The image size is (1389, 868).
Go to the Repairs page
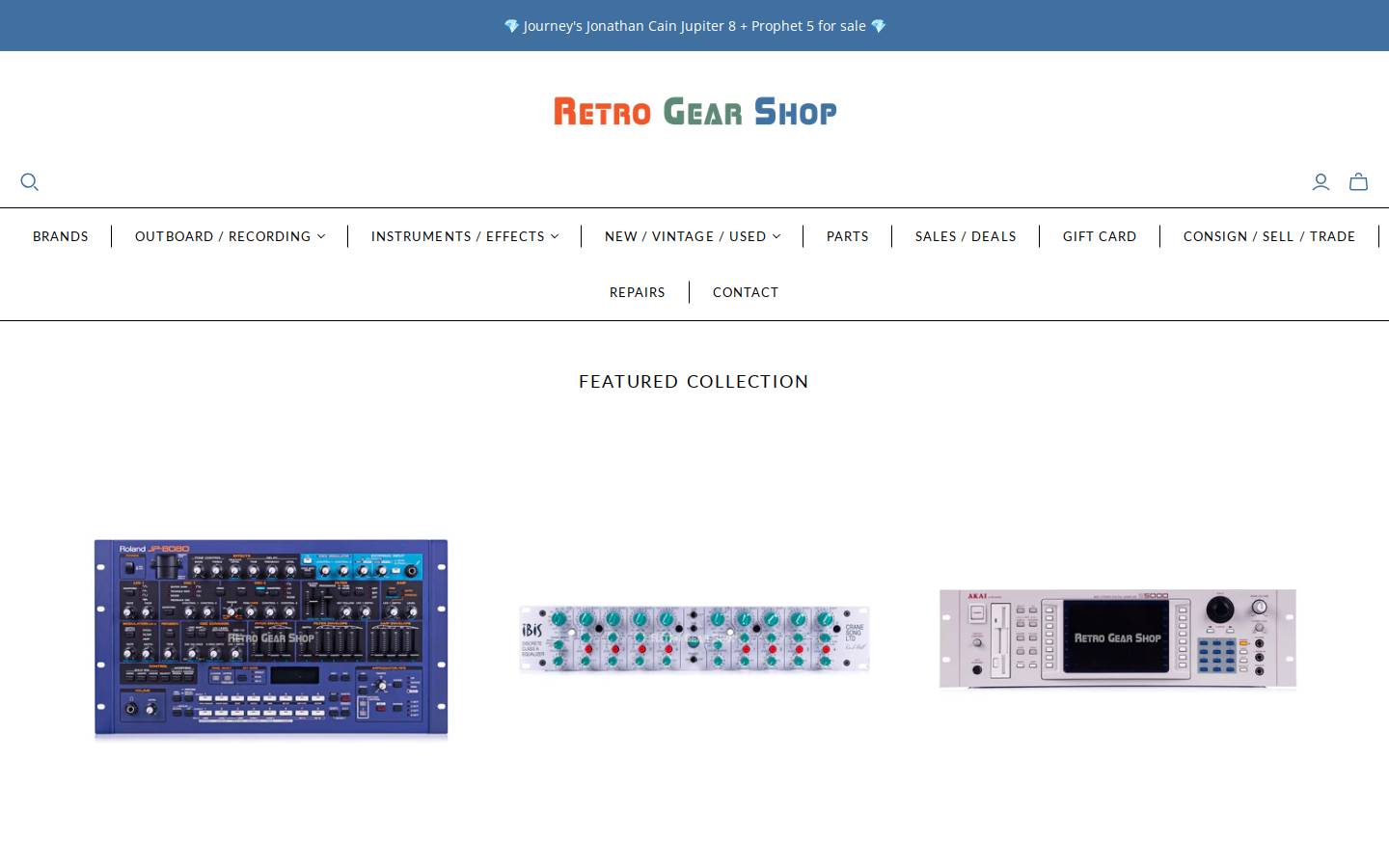pyautogui.click(x=638, y=292)
